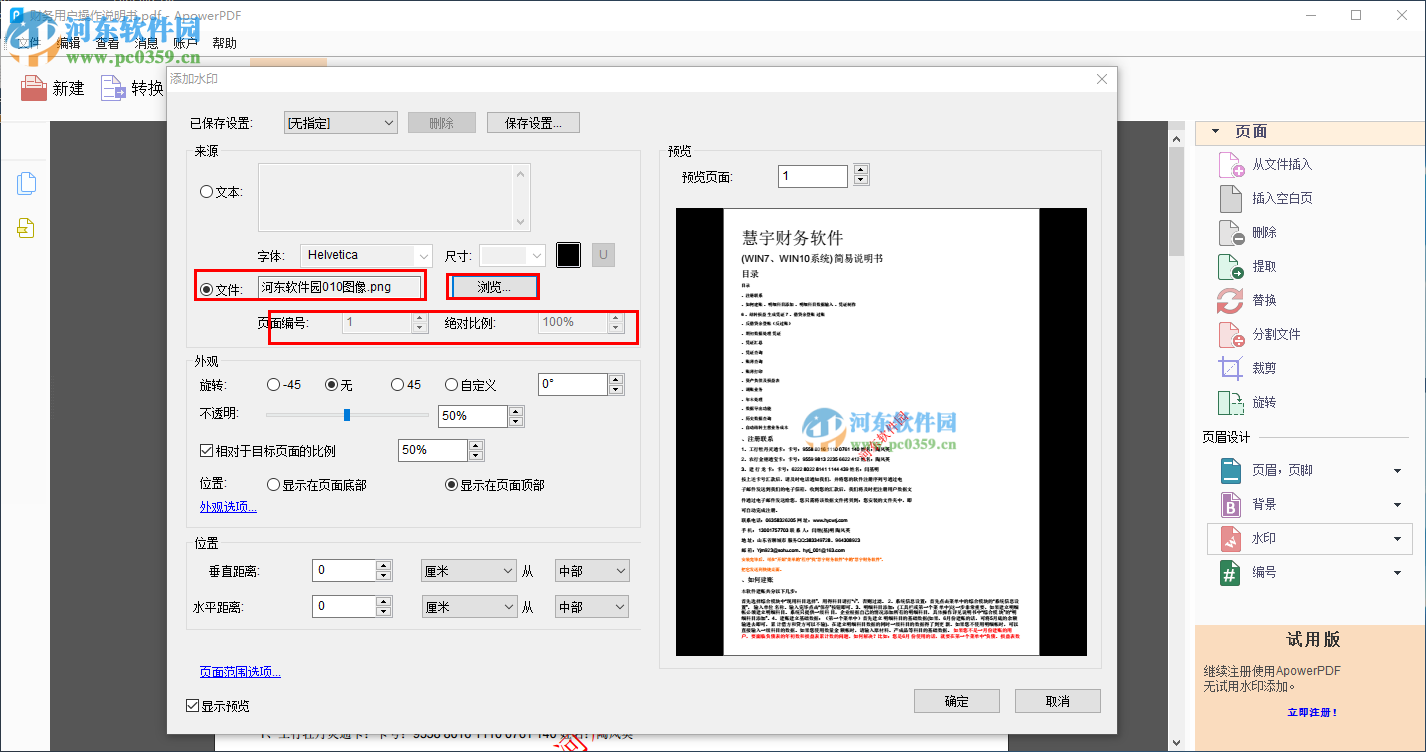Enable the 自定义 rotation option
Viewport: 1426px width, 752px height.
[451, 384]
